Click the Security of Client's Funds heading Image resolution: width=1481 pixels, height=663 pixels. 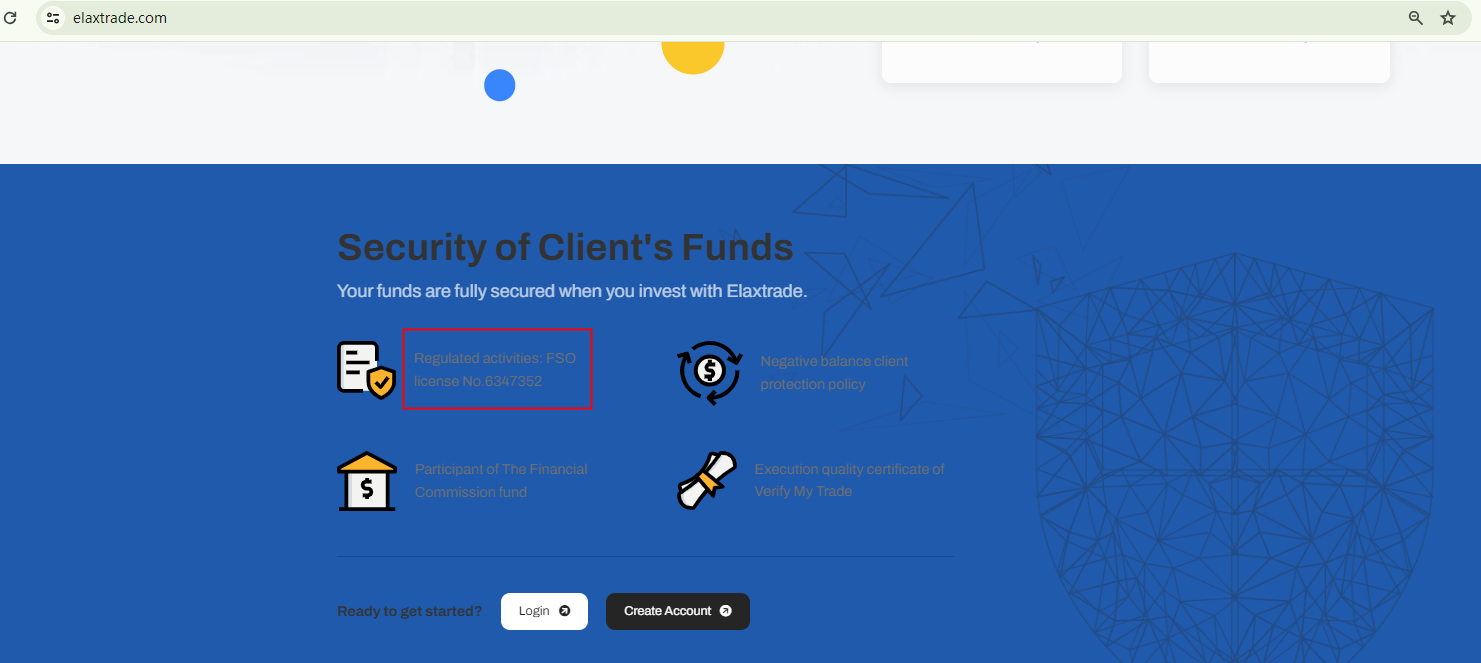click(x=565, y=247)
